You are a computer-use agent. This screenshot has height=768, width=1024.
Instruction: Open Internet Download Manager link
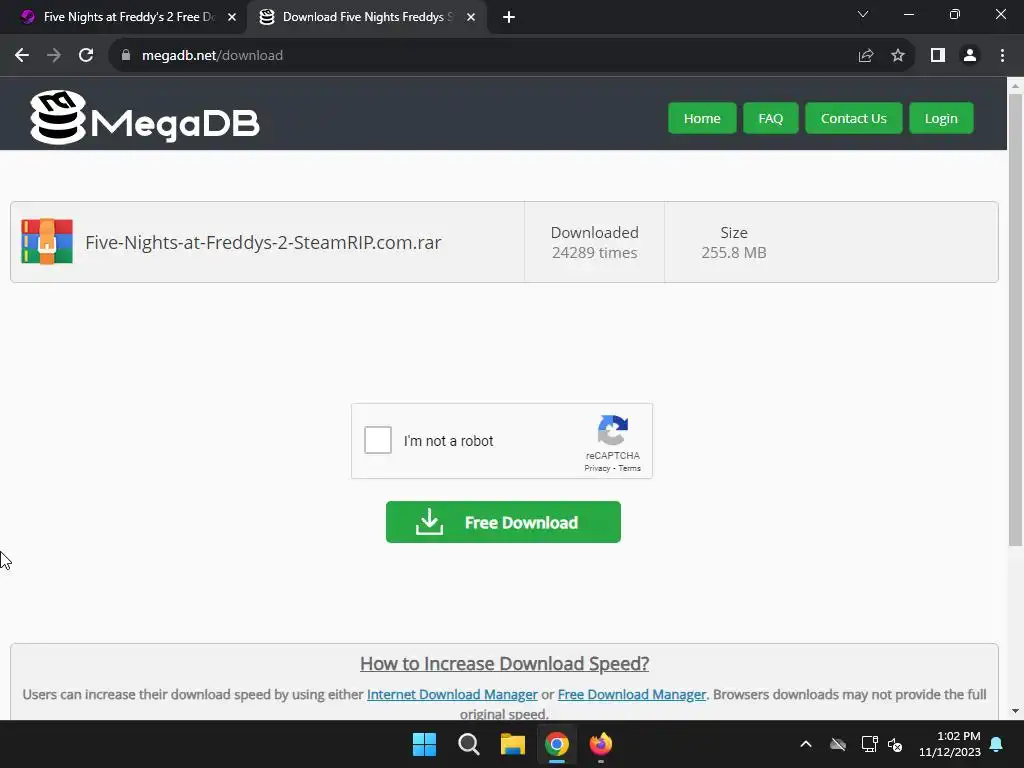click(x=452, y=694)
